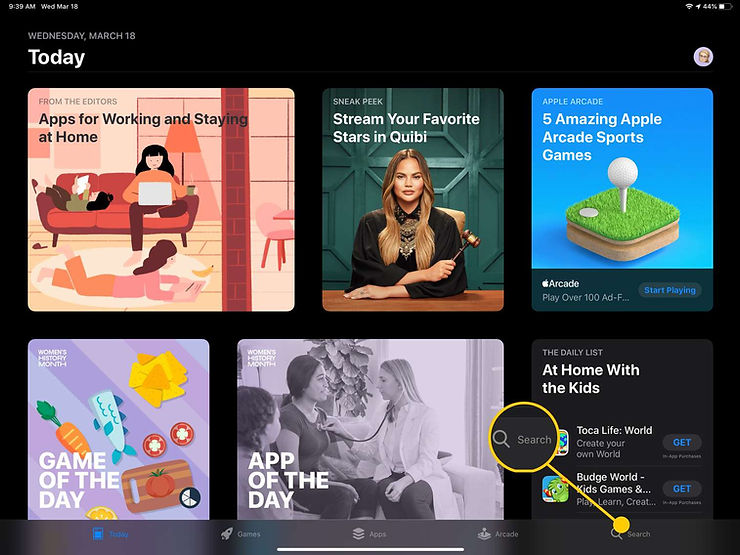
Task: Open Apps for Working and Staying at Home card
Action: click(x=161, y=200)
